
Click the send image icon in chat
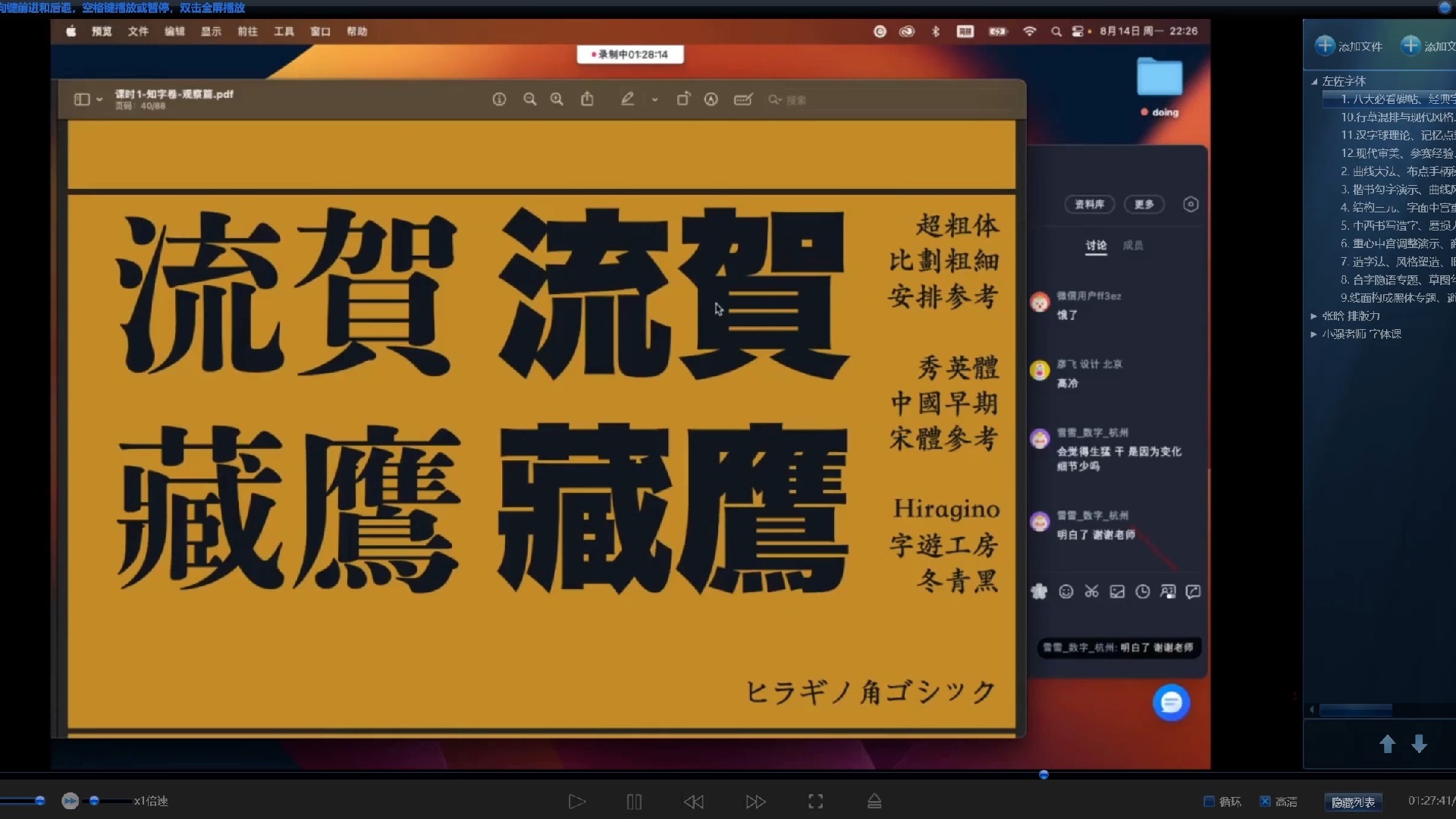pyautogui.click(x=1117, y=591)
